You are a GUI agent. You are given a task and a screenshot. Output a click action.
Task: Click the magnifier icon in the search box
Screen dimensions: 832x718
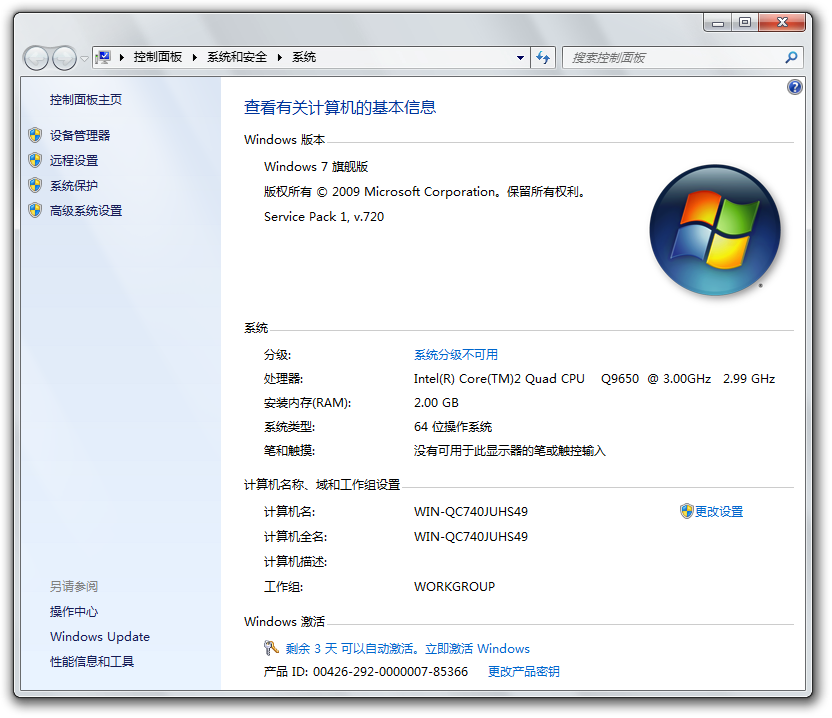coord(791,58)
